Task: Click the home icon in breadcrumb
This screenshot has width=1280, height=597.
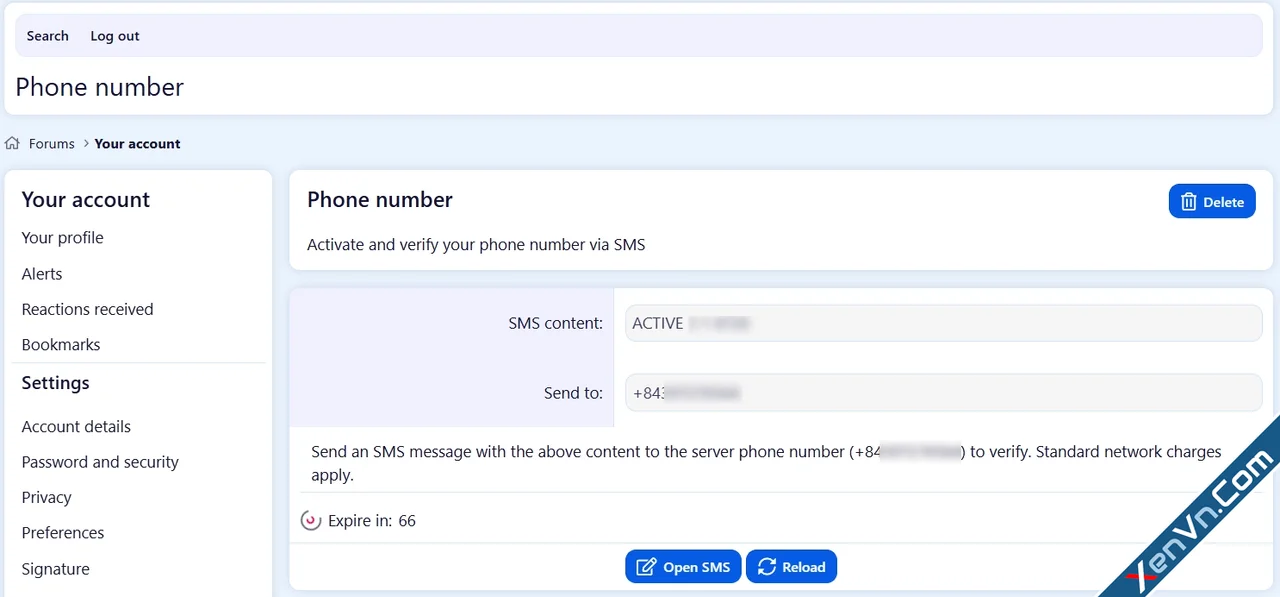Action: pyautogui.click(x=12, y=143)
